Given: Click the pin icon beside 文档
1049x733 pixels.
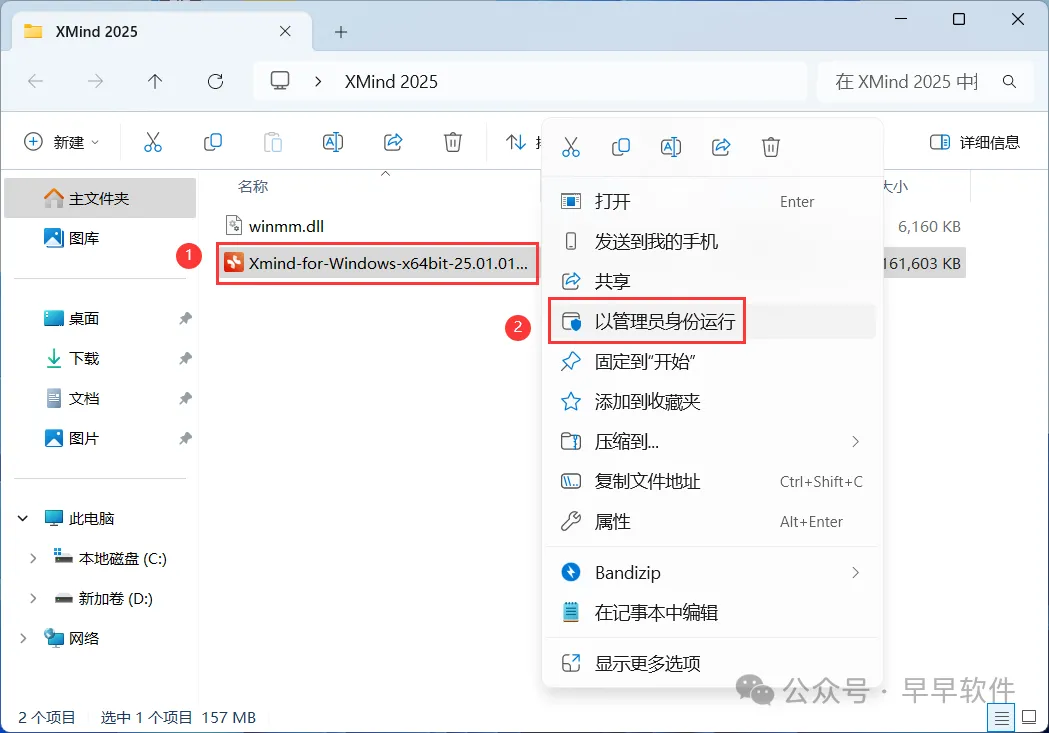Looking at the screenshot, I should pos(185,399).
